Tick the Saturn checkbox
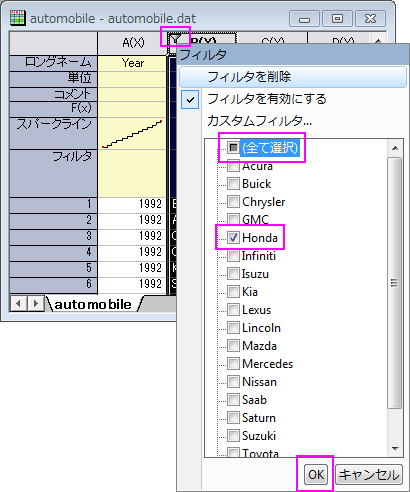The image size is (410, 492). (x=233, y=418)
